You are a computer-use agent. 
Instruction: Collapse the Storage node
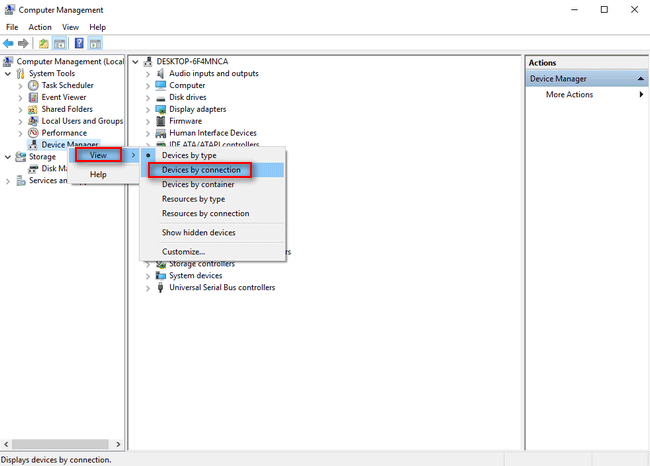tap(8, 157)
